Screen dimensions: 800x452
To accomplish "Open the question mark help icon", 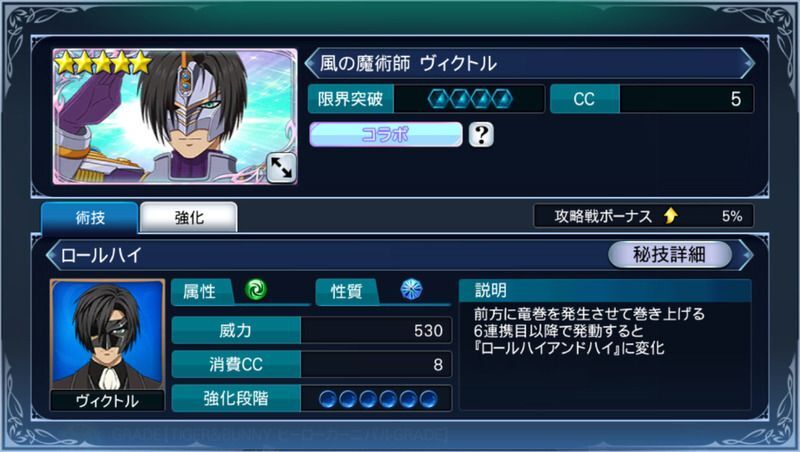I will [481, 135].
